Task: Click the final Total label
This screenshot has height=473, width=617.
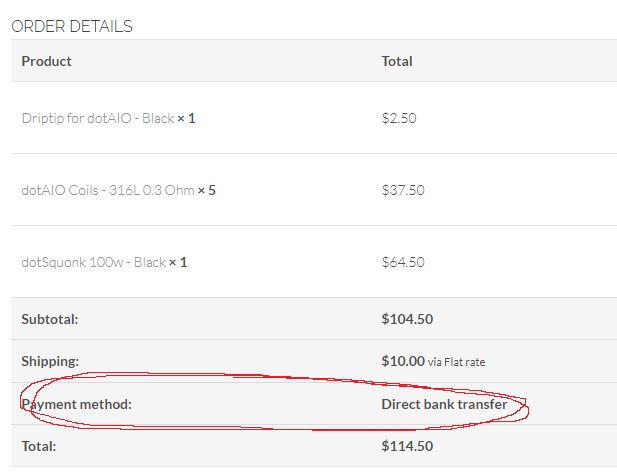Action: click(39, 446)
